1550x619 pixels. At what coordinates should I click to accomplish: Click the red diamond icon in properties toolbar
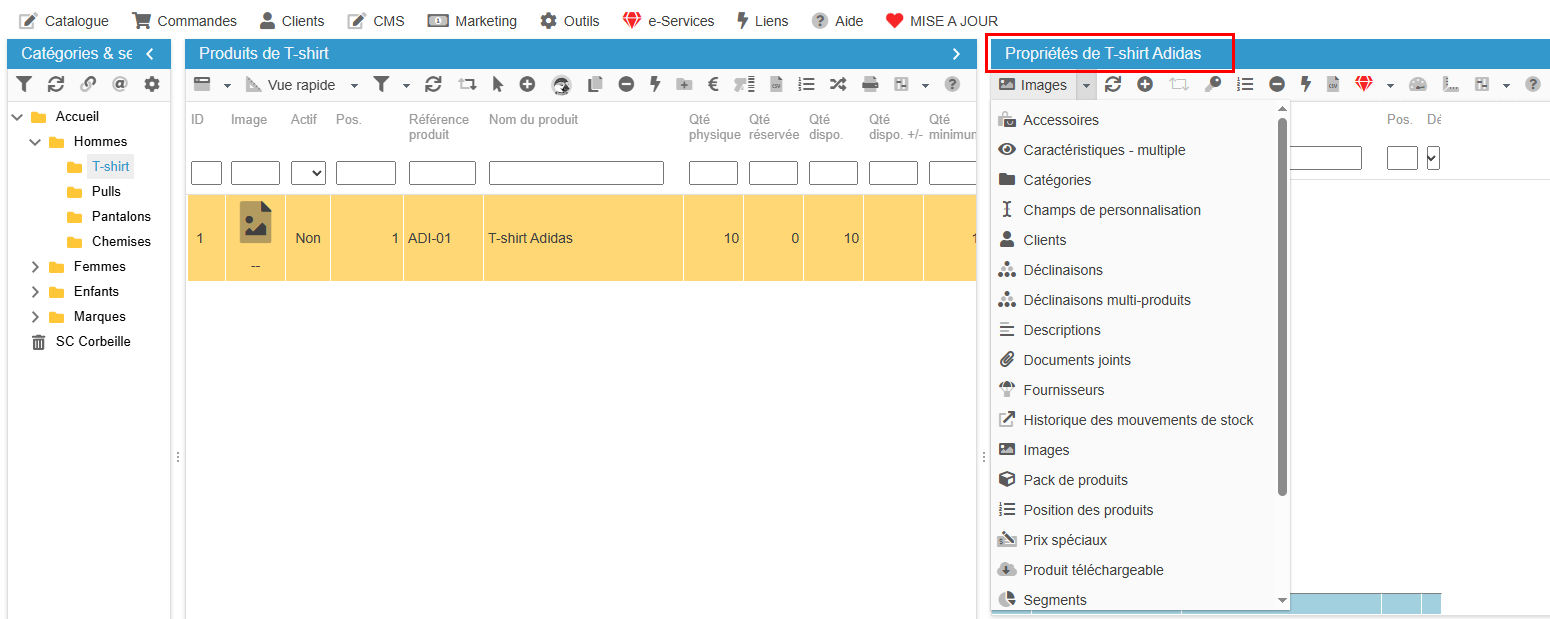pos(1364,85)
